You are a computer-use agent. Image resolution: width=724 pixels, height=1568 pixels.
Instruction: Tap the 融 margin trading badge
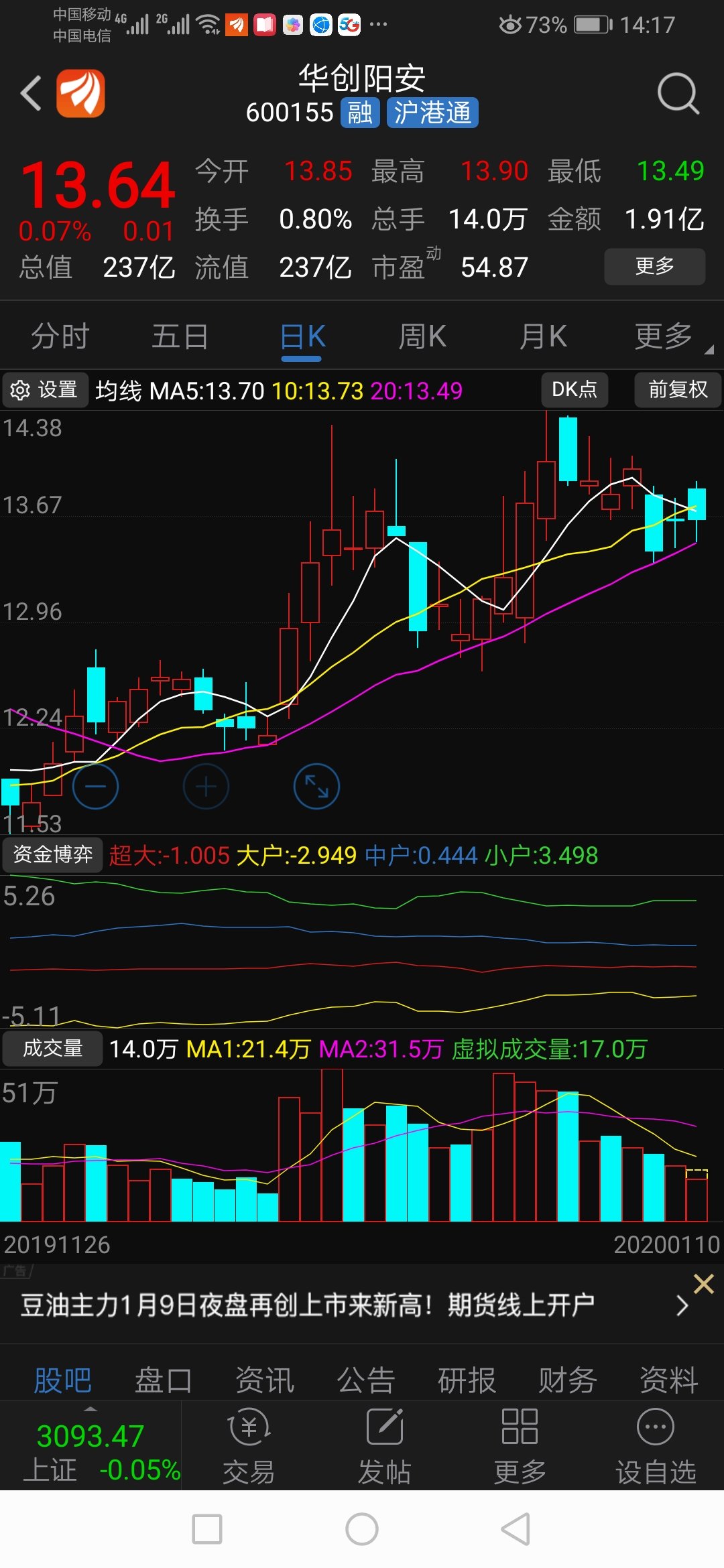pos(360,113)
